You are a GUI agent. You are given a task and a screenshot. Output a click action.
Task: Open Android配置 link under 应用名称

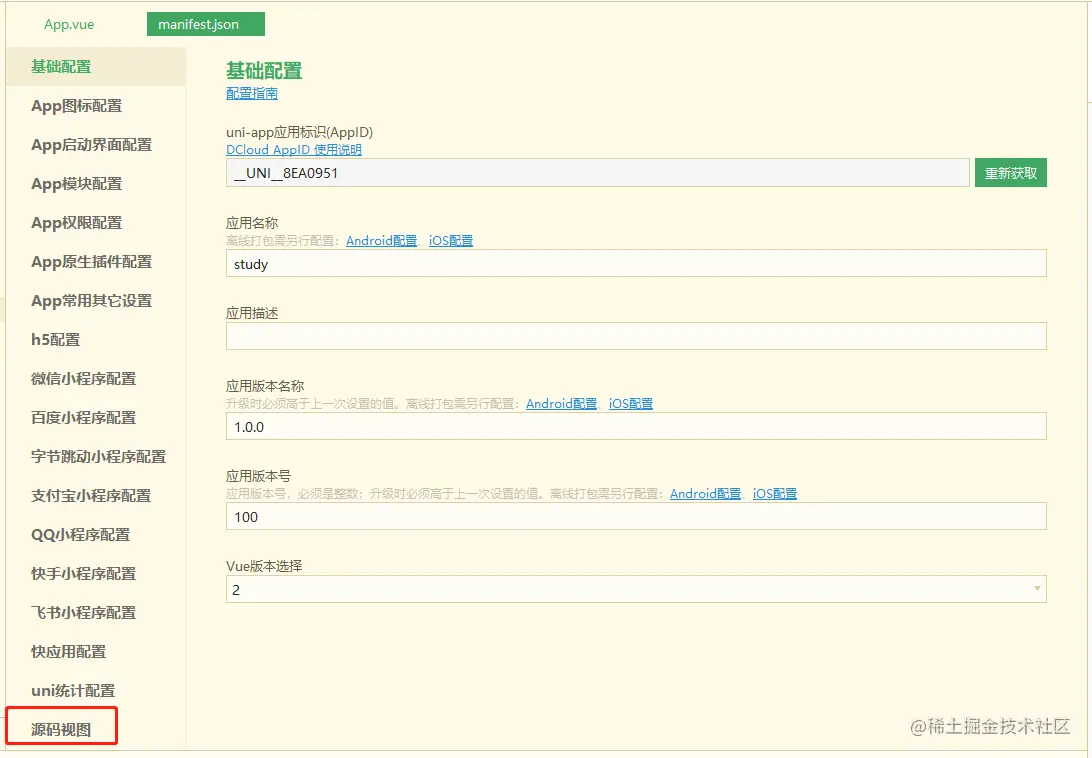pyautogui.click(x=381, y=240)
